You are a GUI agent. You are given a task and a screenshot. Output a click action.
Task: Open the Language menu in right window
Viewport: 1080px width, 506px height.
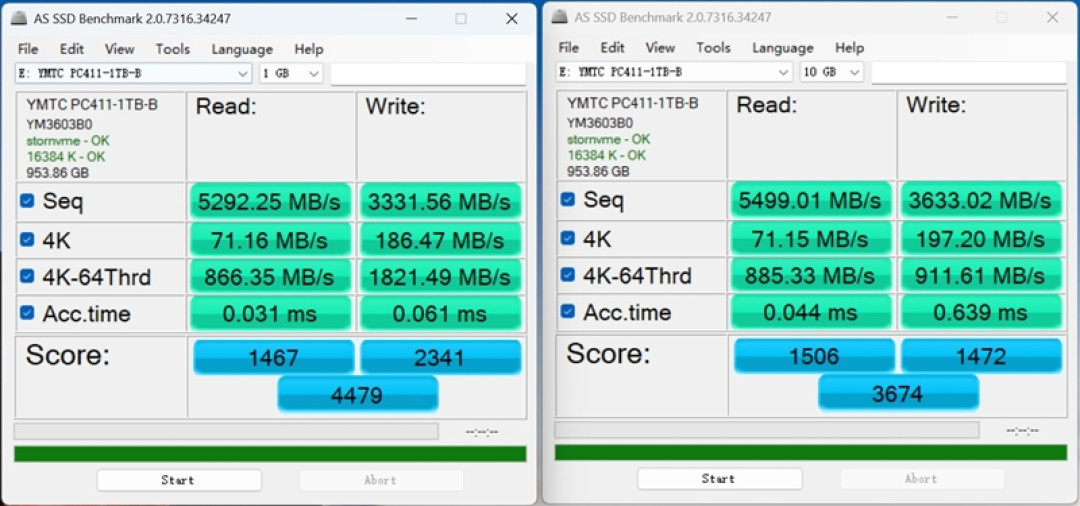click(783, 48)
